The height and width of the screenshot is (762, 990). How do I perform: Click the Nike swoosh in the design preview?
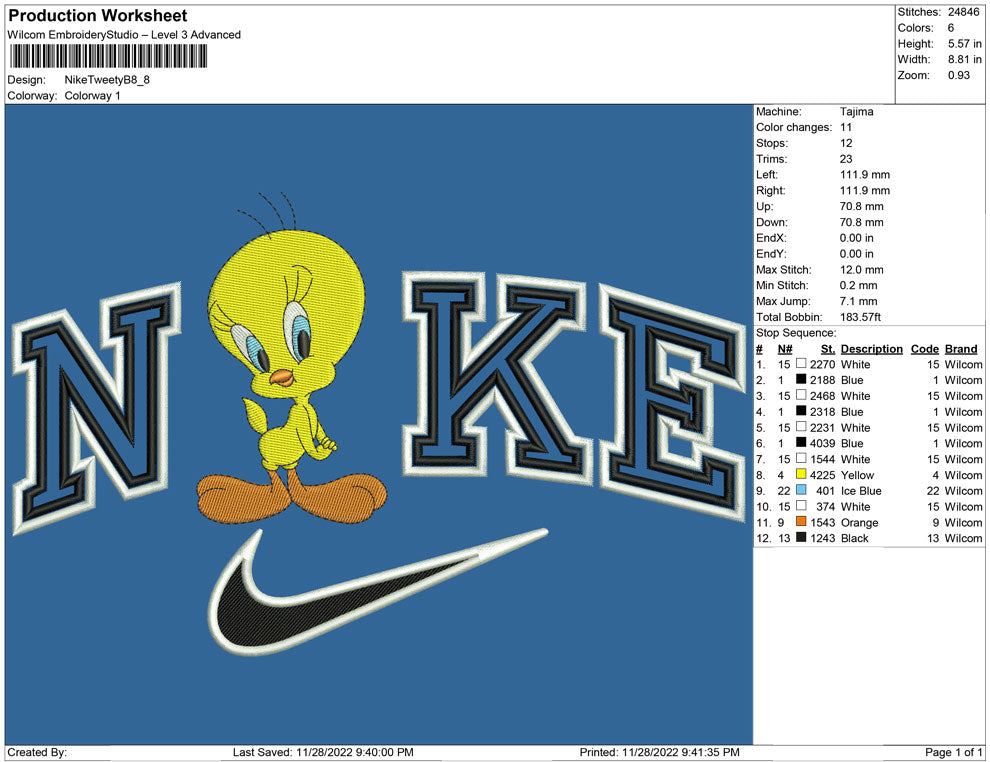tap(378, 592)
